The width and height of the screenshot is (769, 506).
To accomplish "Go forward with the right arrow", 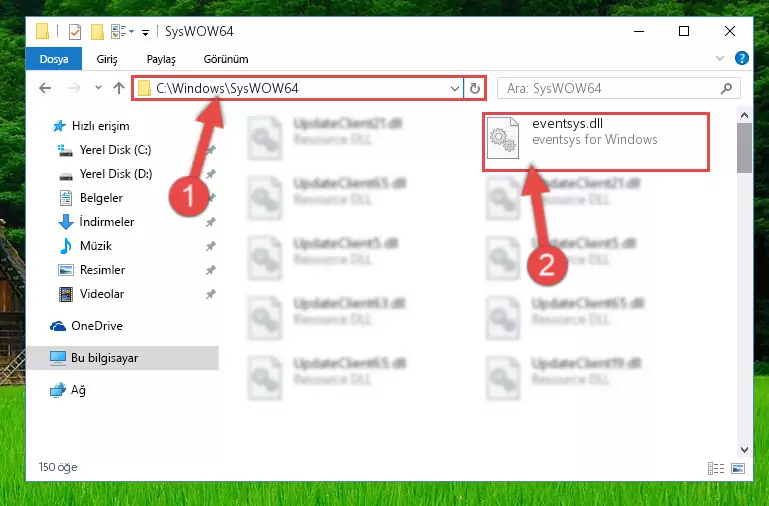I will point(74,88).
